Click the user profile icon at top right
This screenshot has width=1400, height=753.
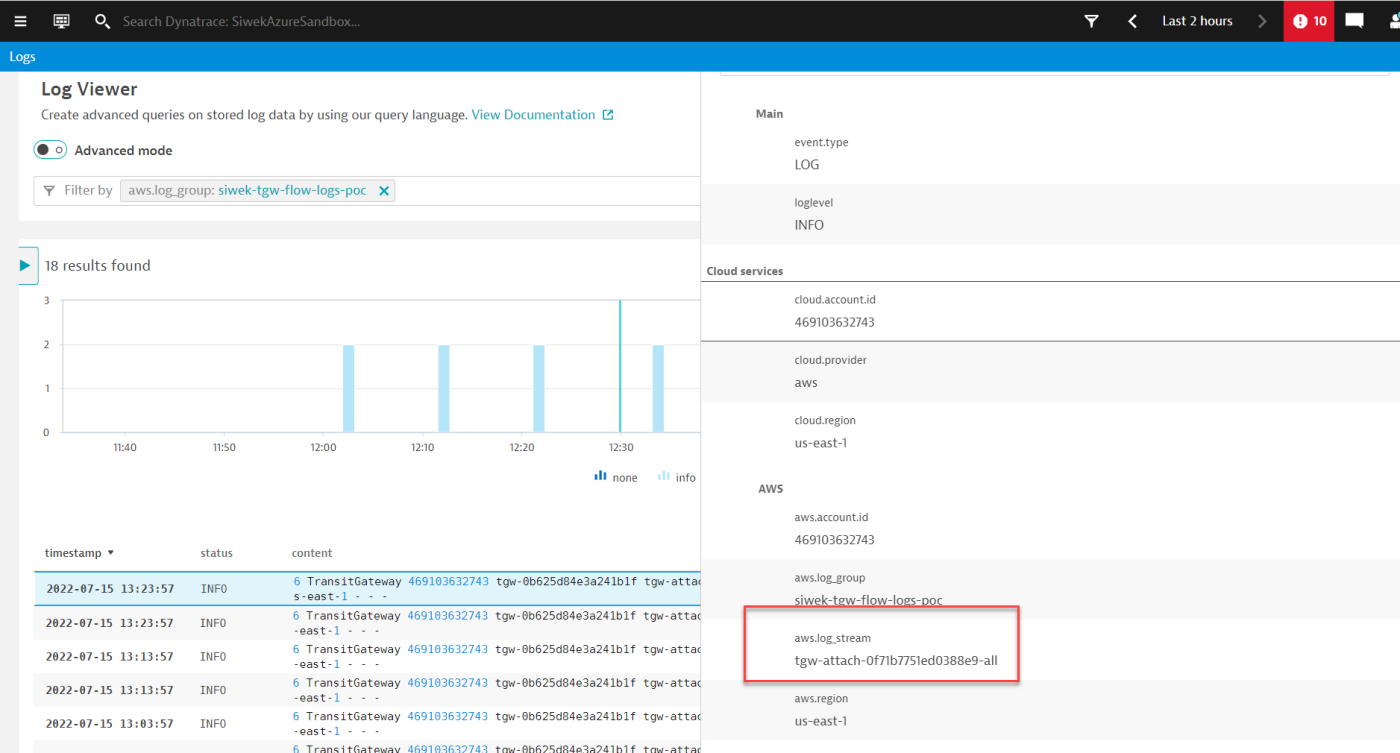pos(1394,20)
